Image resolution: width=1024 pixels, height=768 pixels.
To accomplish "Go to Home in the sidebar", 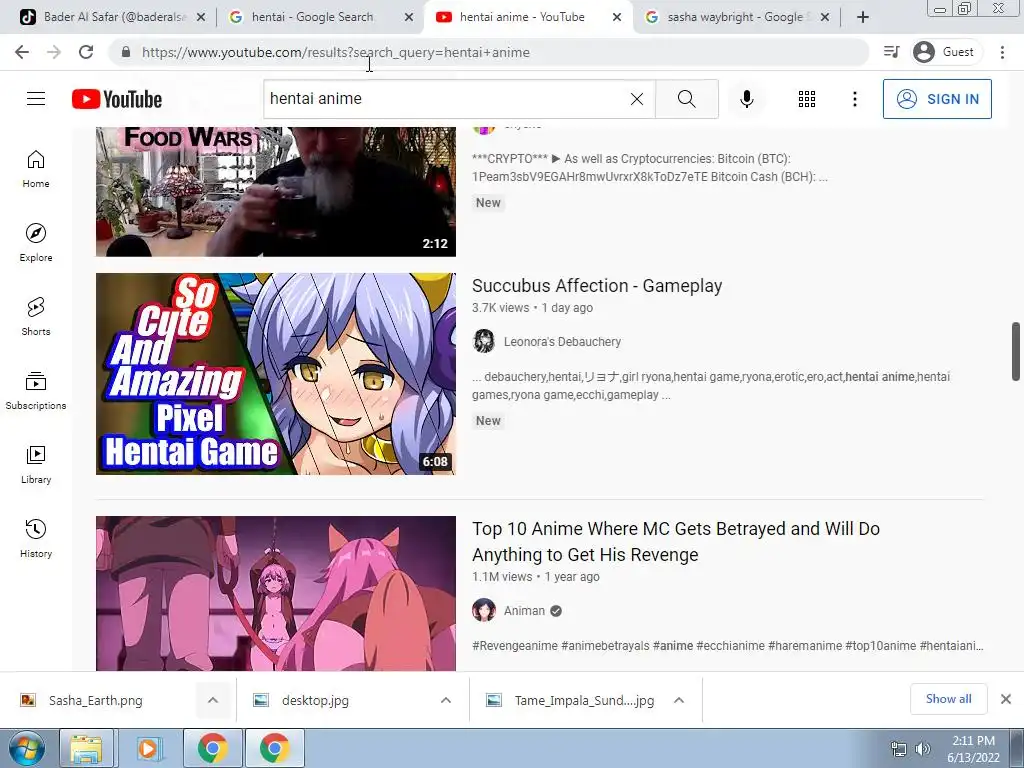I will 36,168.
